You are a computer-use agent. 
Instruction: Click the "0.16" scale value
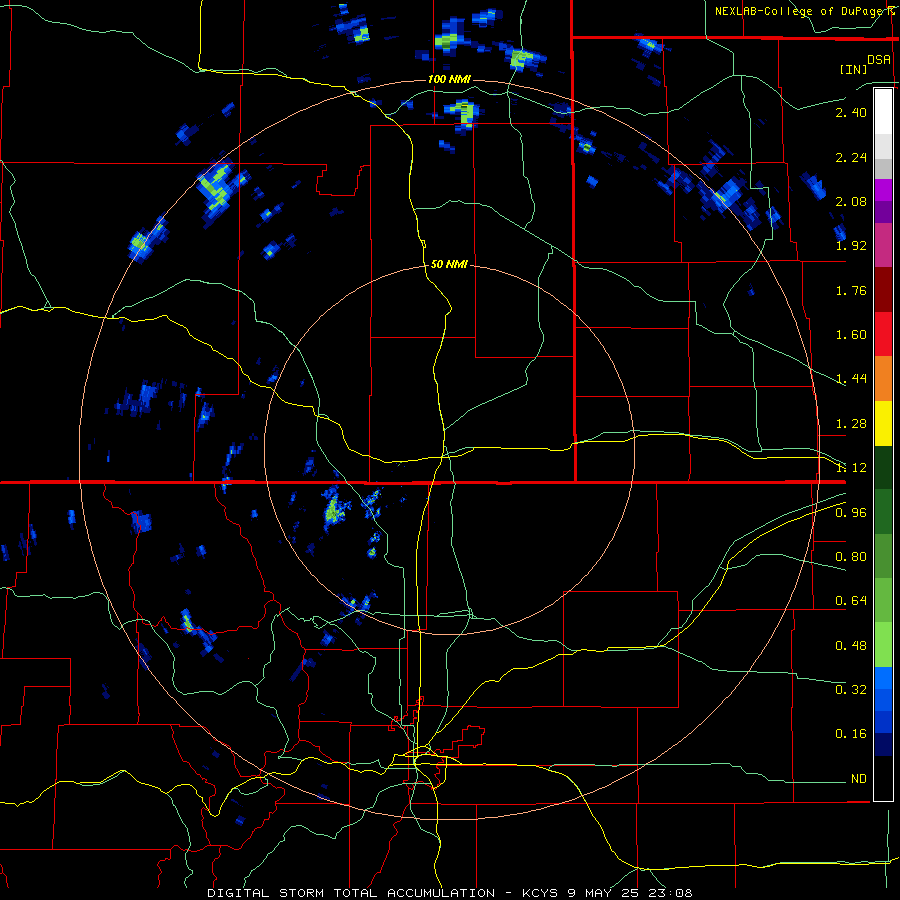tap(851, 734)
